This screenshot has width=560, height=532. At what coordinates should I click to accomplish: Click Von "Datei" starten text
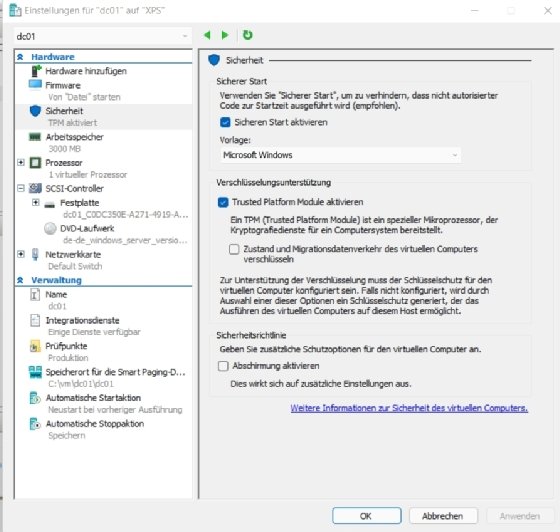(84, 97)
